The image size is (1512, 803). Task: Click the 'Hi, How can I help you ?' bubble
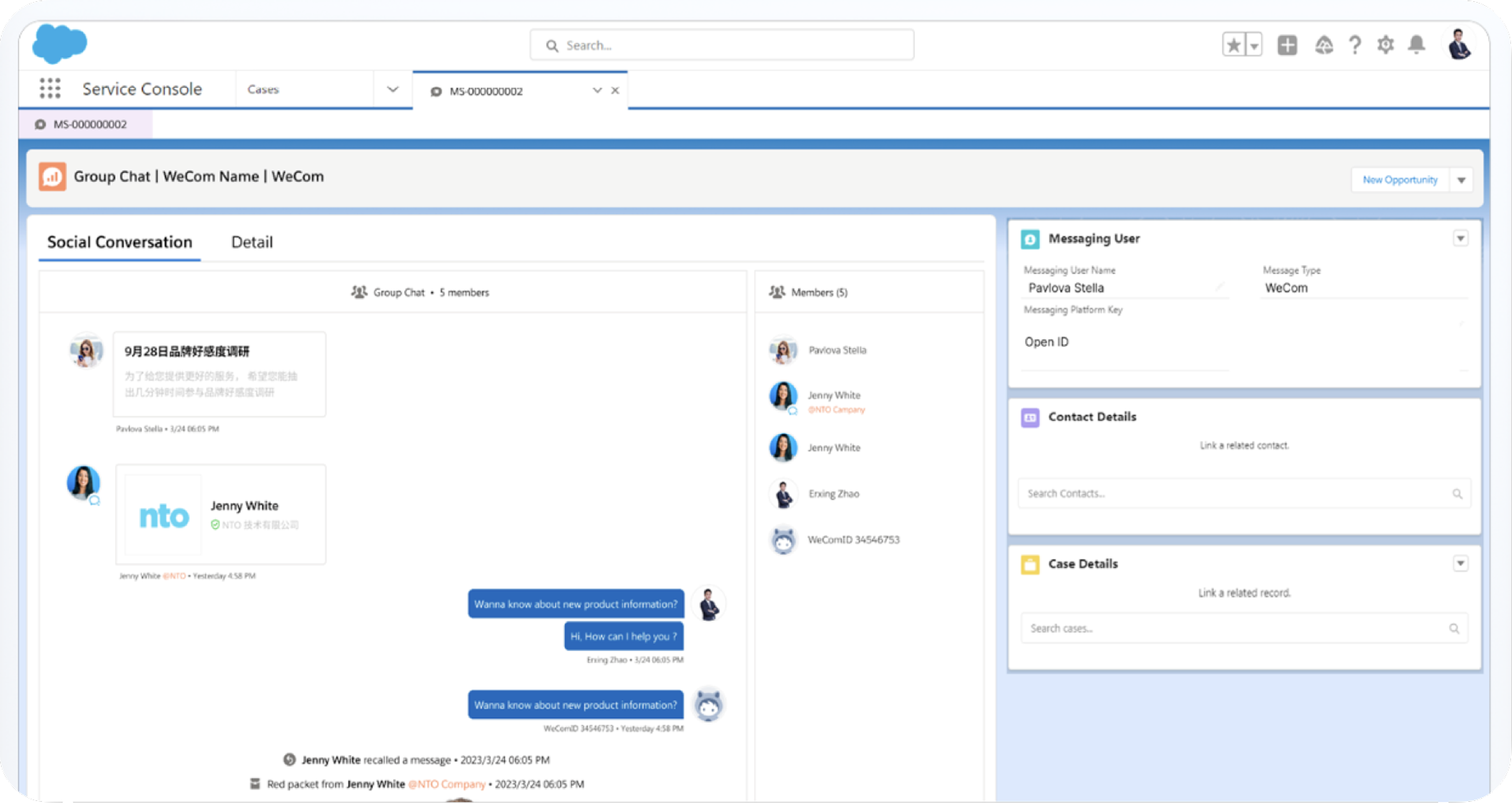[623, 636]
